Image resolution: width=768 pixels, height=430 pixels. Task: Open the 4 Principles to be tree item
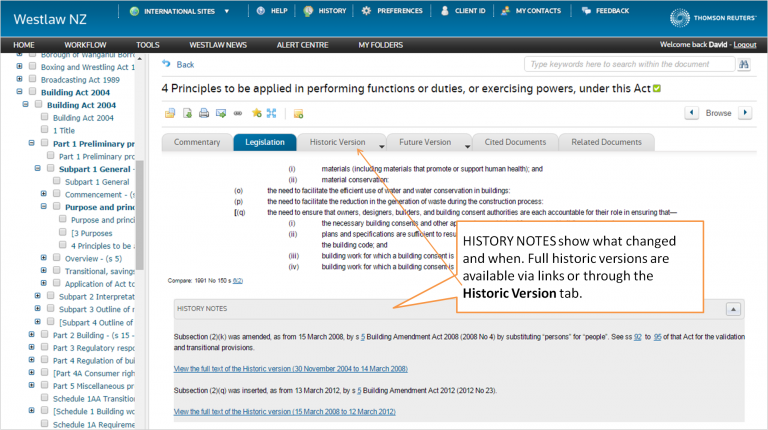pos(103,246)
